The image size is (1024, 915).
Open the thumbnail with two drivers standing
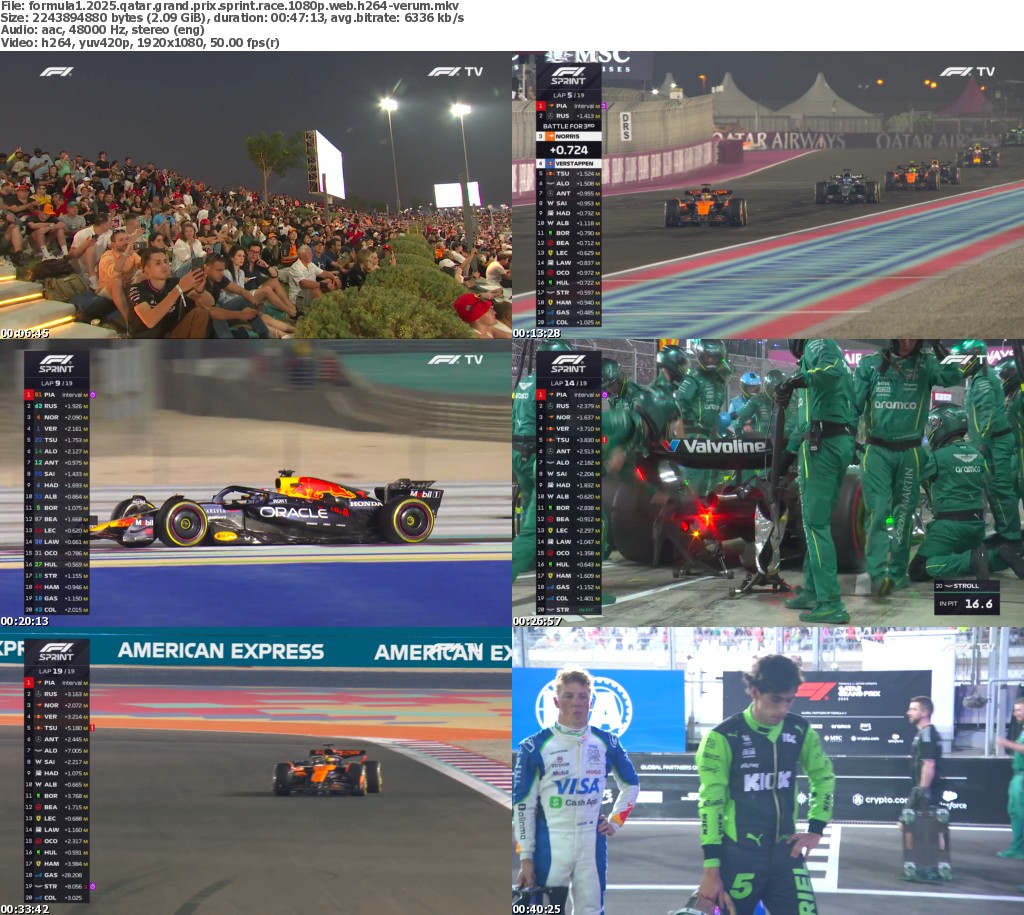coord(768,771)
